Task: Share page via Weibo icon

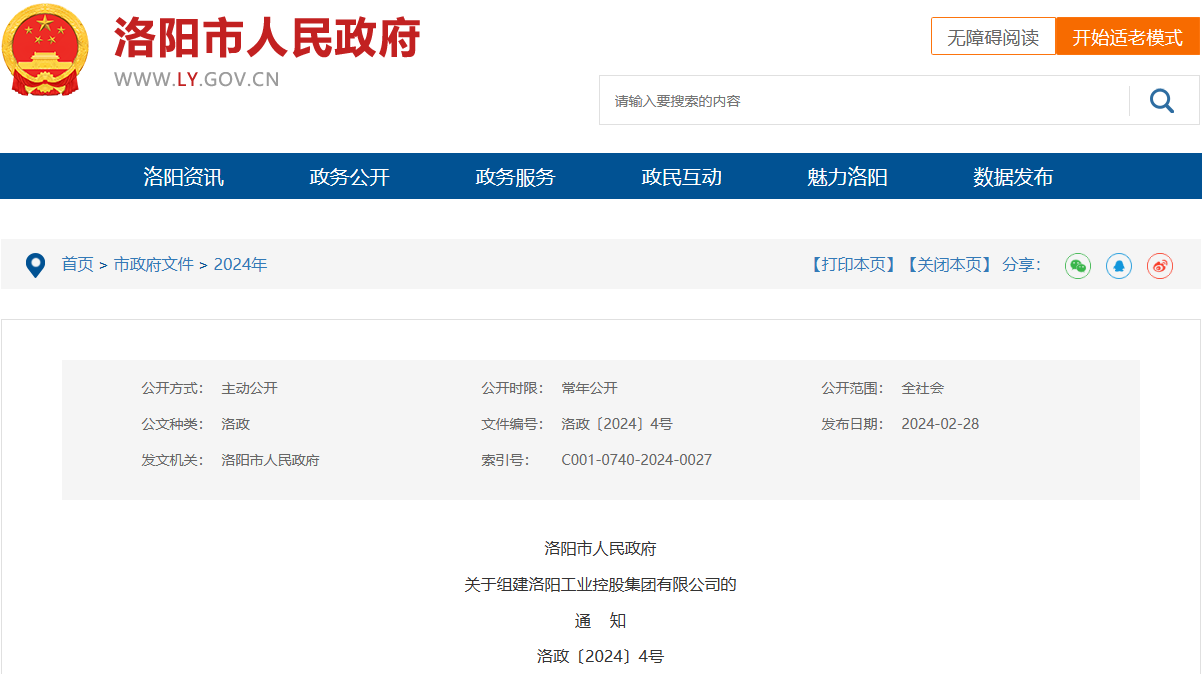Action: tap(1160, 265)
